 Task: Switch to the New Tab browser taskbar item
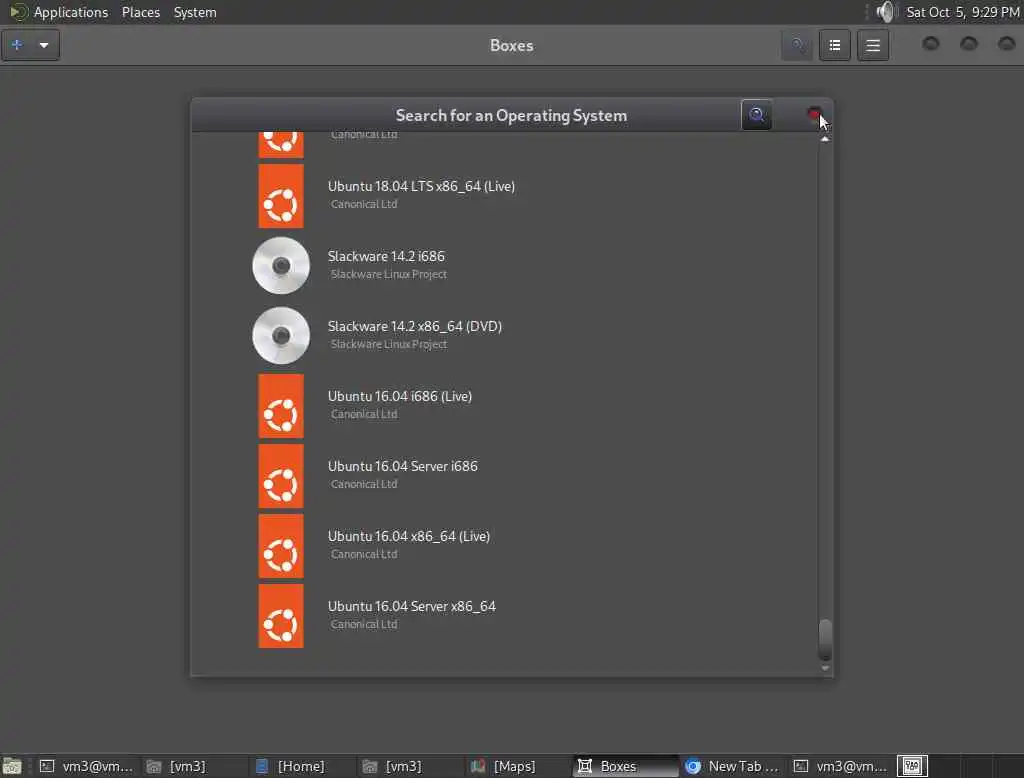[732, 766]
